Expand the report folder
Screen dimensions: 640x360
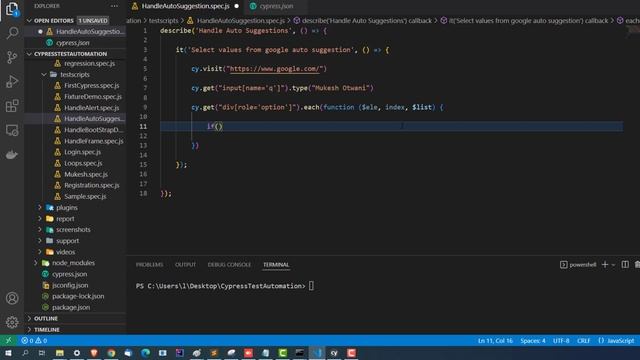click(x=40, y=218)
